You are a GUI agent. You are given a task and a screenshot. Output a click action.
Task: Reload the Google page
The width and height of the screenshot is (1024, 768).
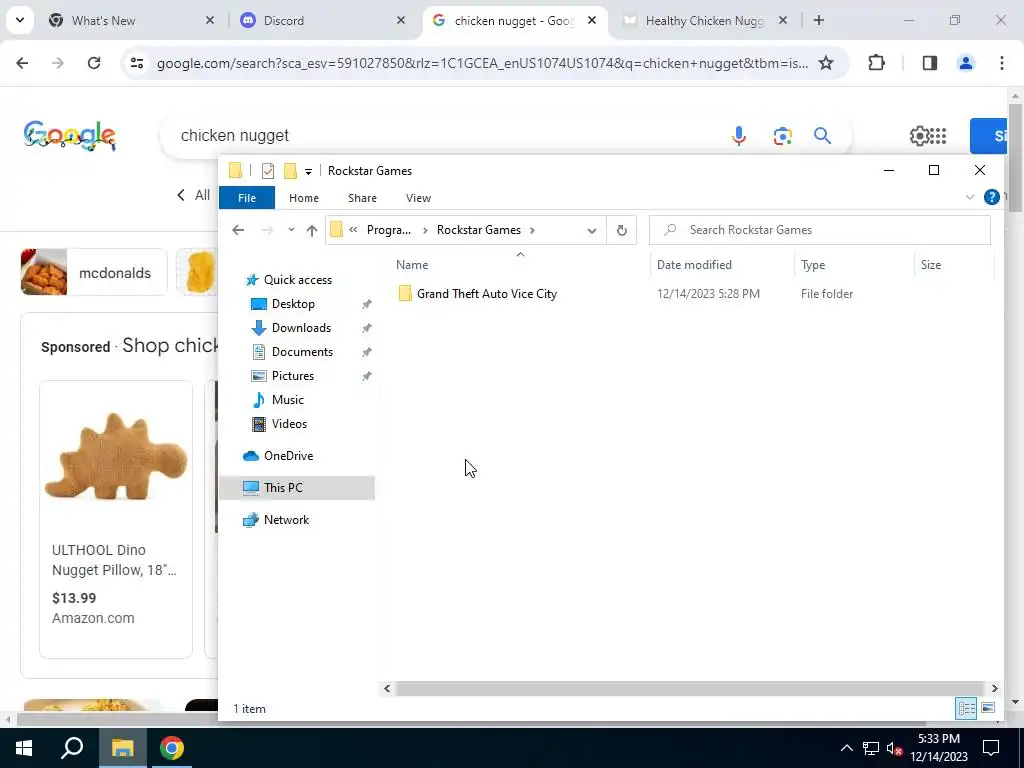tap(94, 63)
